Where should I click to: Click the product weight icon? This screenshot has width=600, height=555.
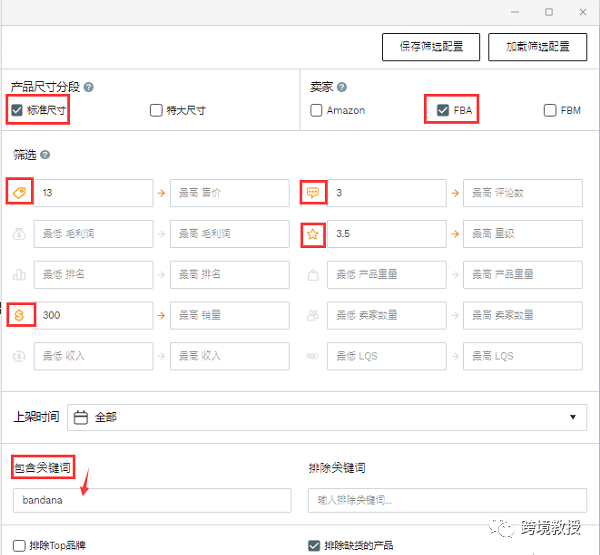313,275
